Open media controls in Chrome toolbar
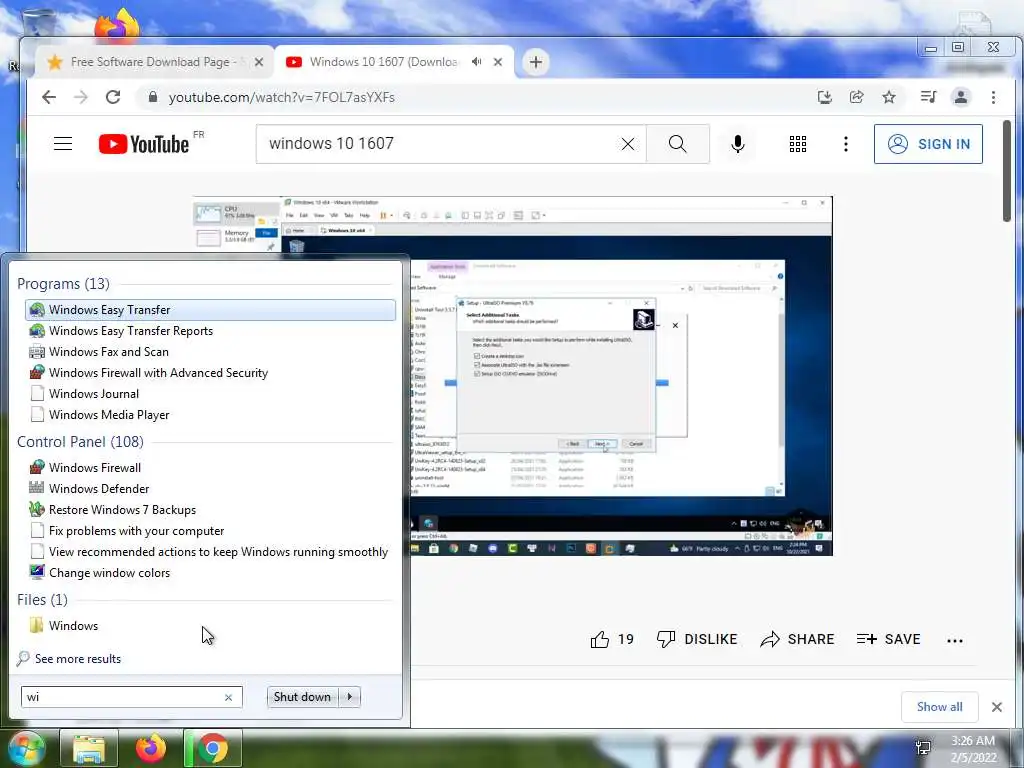Viewport: 1024px width, 768px height. (x=928, y=97)
